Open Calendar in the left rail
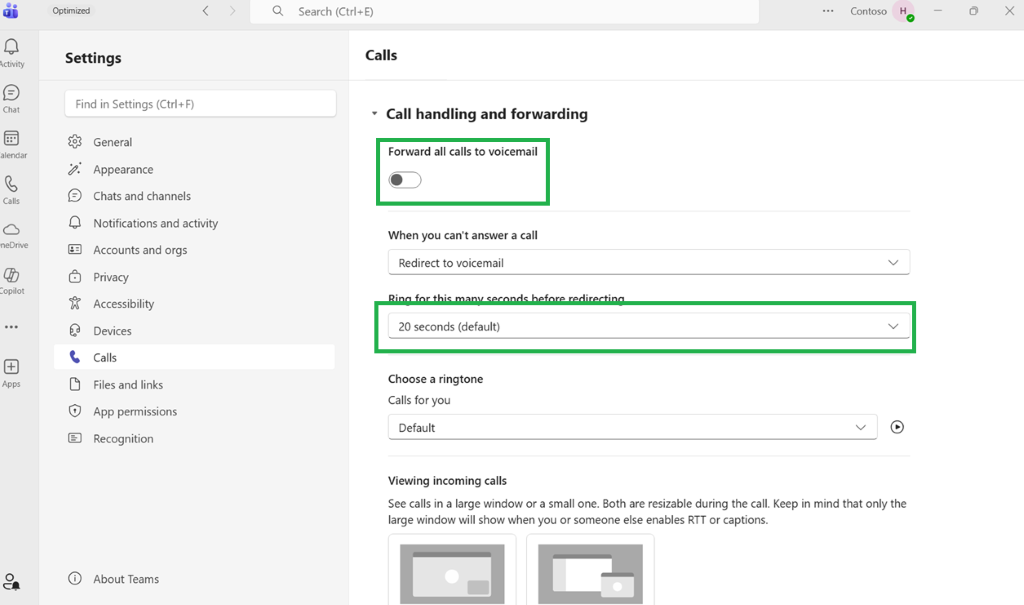The image size is (1024, 605). pos(12,144)
